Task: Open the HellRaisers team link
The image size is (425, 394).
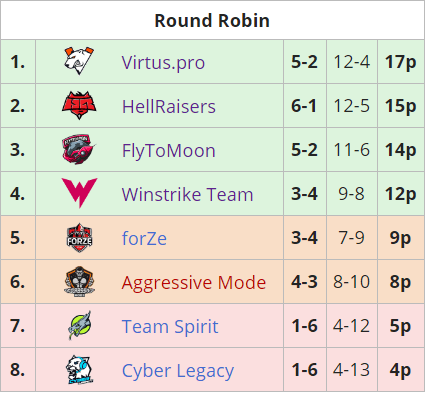Action: click(x=169, y=106)
